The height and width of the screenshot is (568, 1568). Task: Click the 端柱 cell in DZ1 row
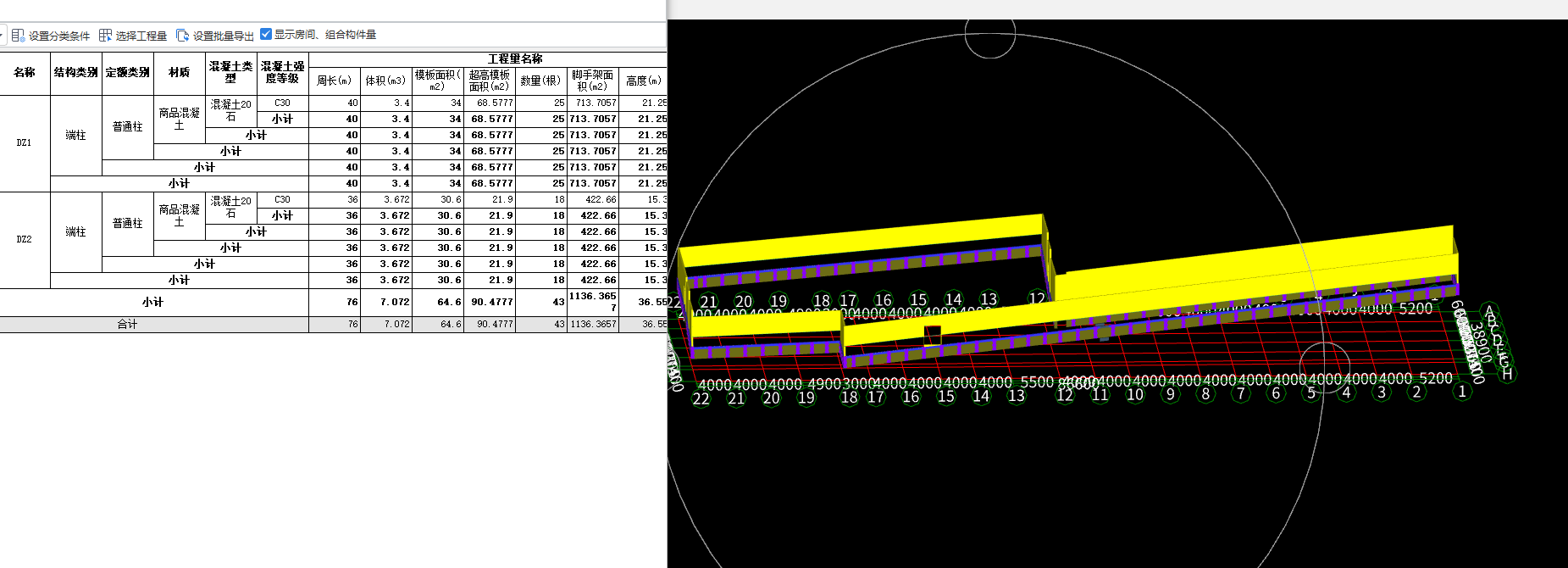point(76,136)
